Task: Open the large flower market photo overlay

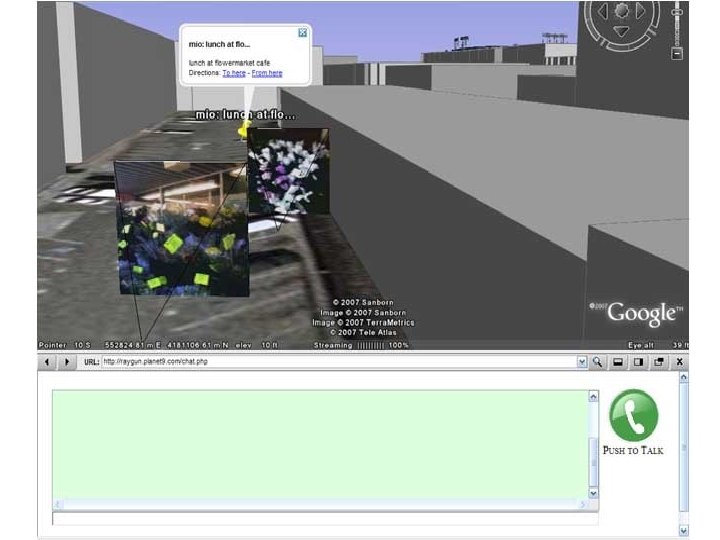Action: 182,228
